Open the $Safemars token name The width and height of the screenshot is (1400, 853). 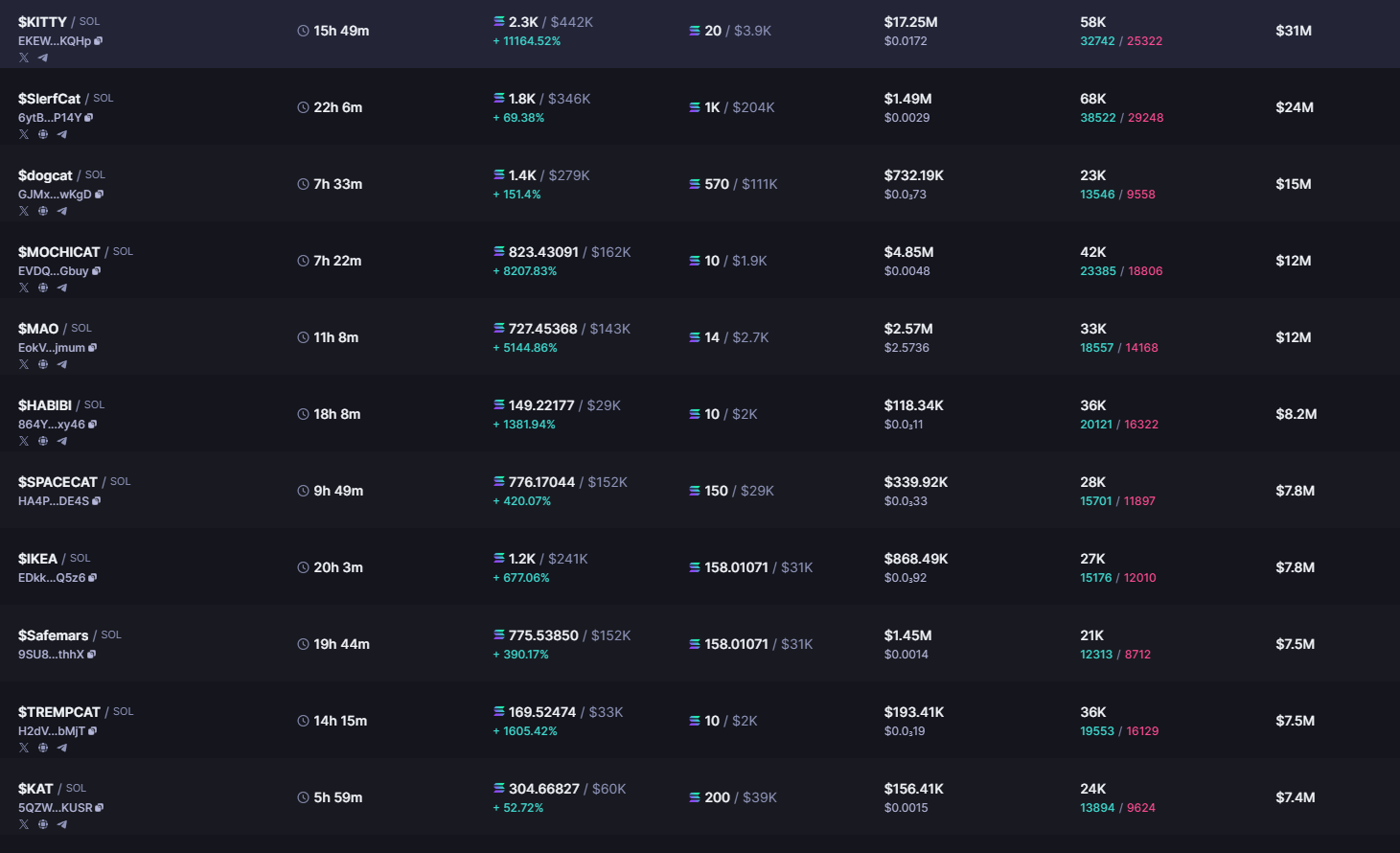click(x=53, y=635)
